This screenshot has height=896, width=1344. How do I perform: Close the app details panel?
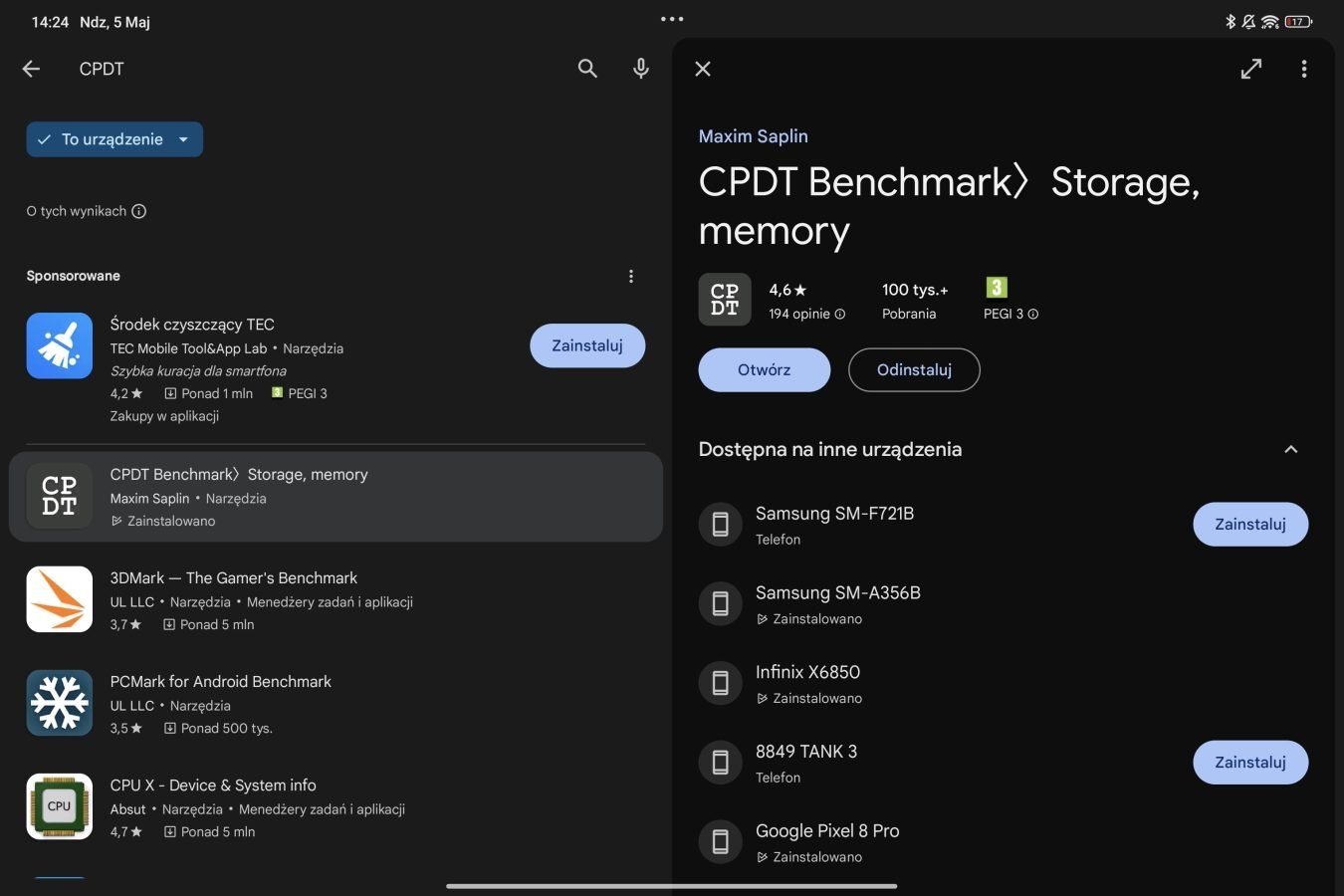(703, 69)
